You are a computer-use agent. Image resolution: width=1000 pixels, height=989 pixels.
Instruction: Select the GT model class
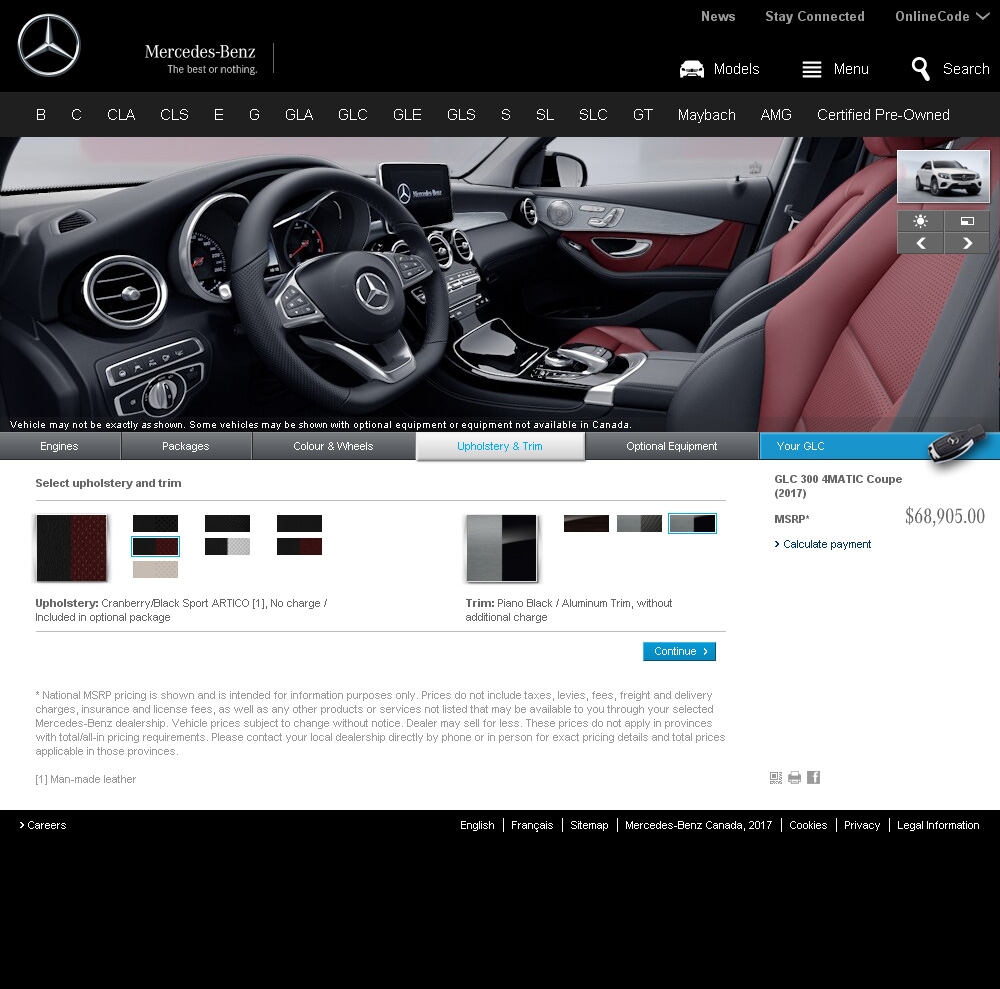pos(643,115)
